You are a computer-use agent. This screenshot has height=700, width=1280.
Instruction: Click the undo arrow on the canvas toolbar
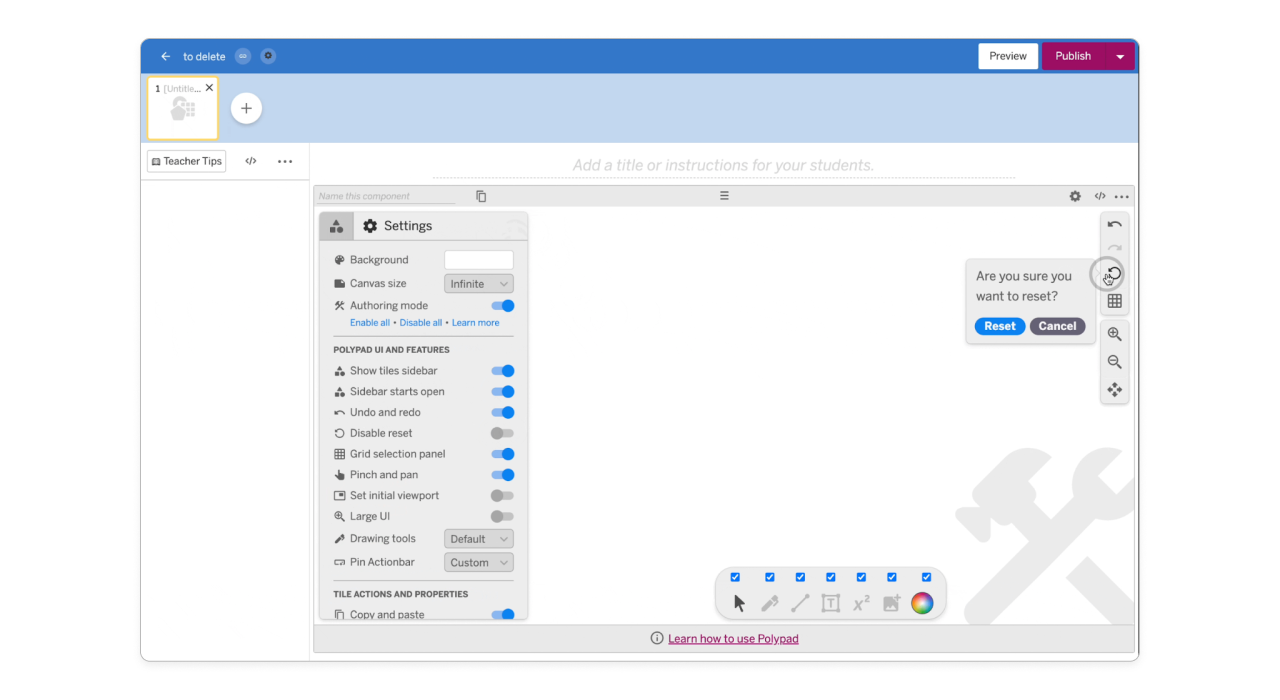coord(1114,224)
